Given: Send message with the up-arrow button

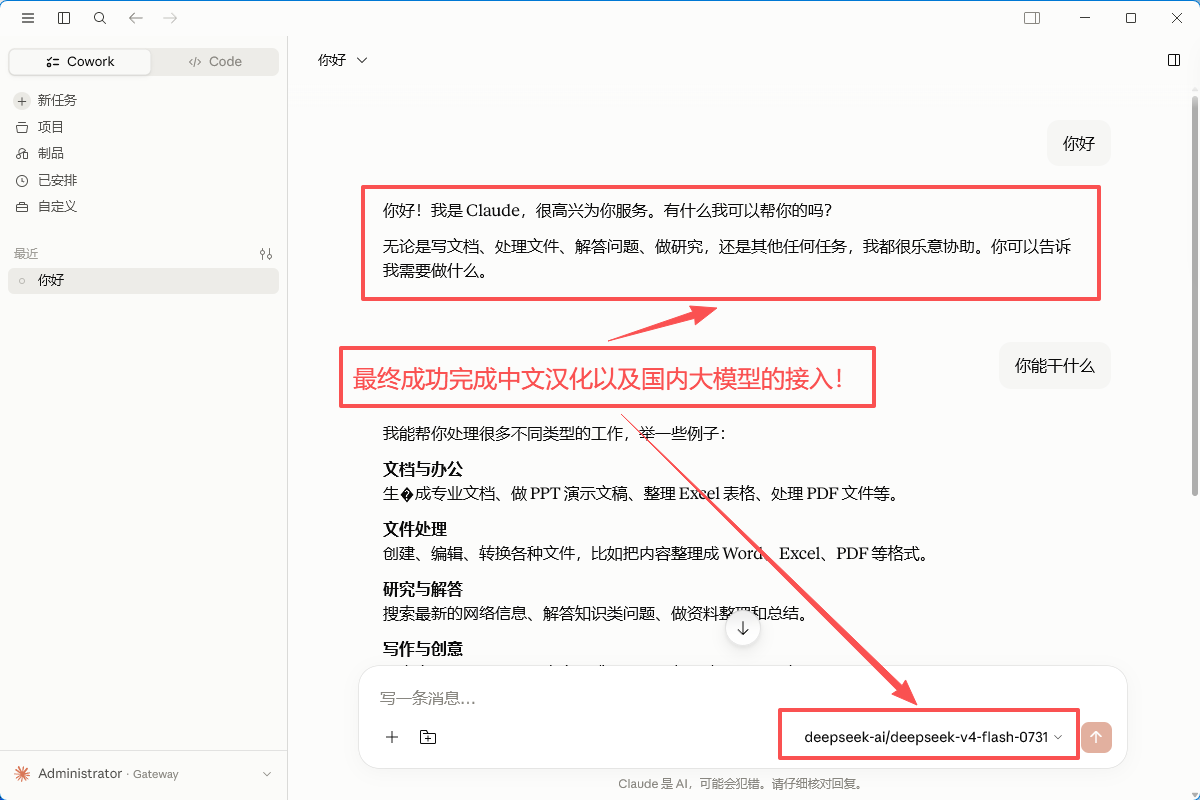Looking at the screenshot, I should (1096, 737).
